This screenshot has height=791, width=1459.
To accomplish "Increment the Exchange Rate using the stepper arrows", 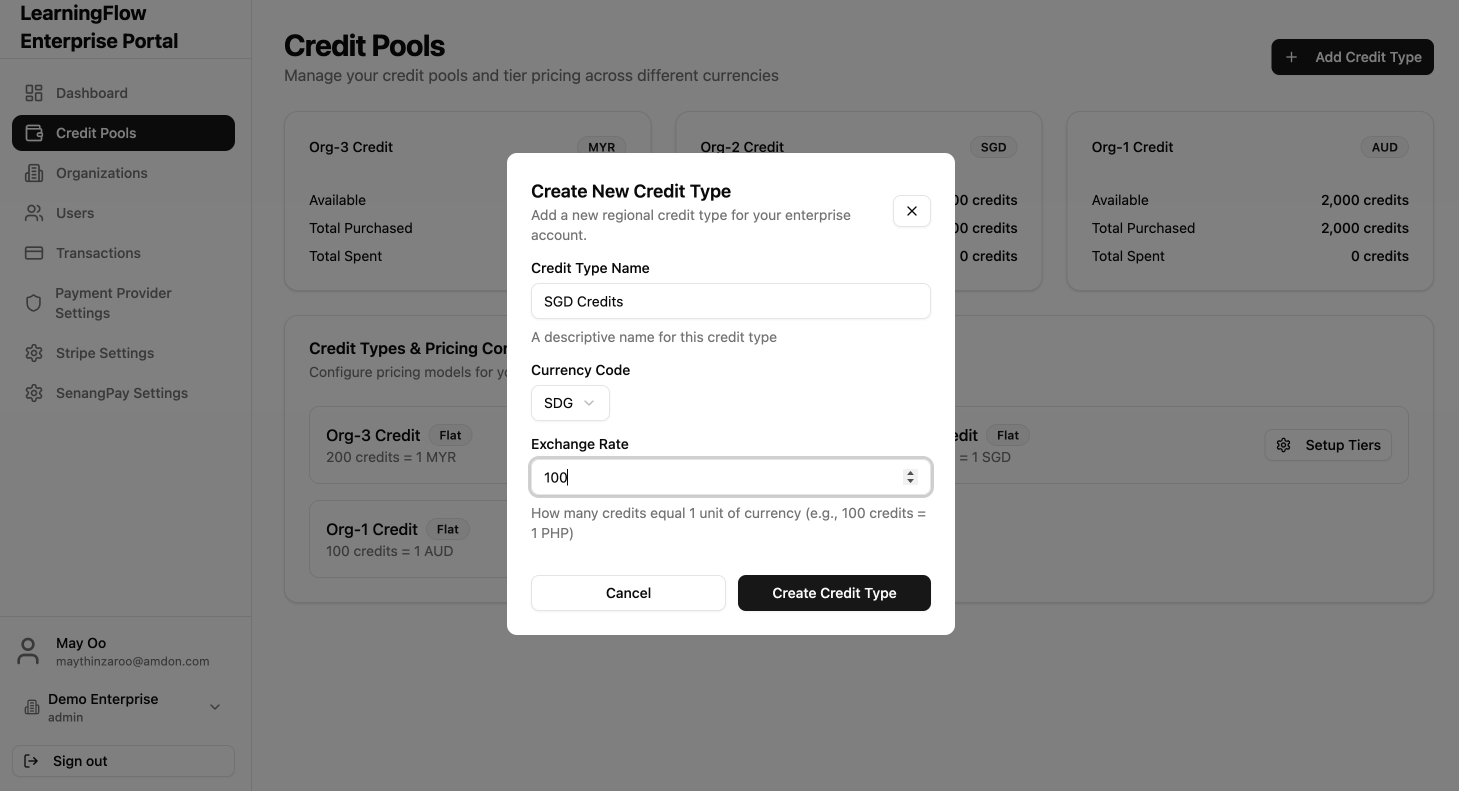I will pyautogui.click(x=910, y=472).
